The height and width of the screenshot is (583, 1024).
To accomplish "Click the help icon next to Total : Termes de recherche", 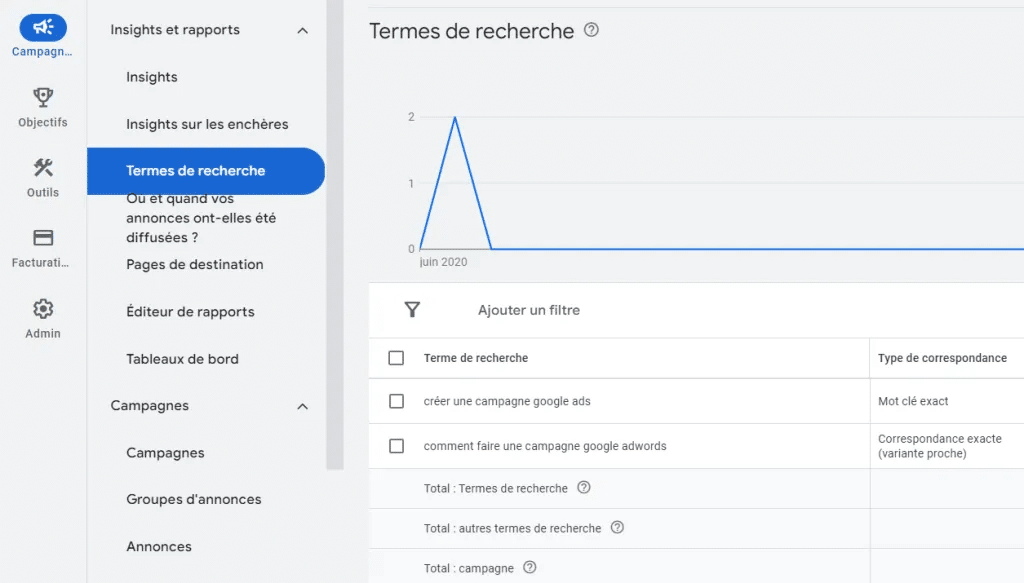I will click(x=585, y=489).
